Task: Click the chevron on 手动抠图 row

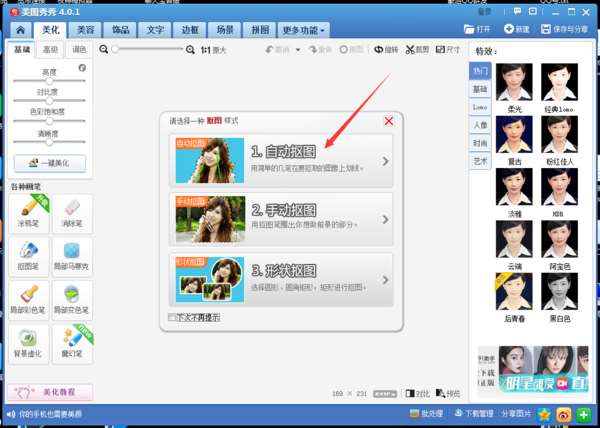Action: click(385, 220)
